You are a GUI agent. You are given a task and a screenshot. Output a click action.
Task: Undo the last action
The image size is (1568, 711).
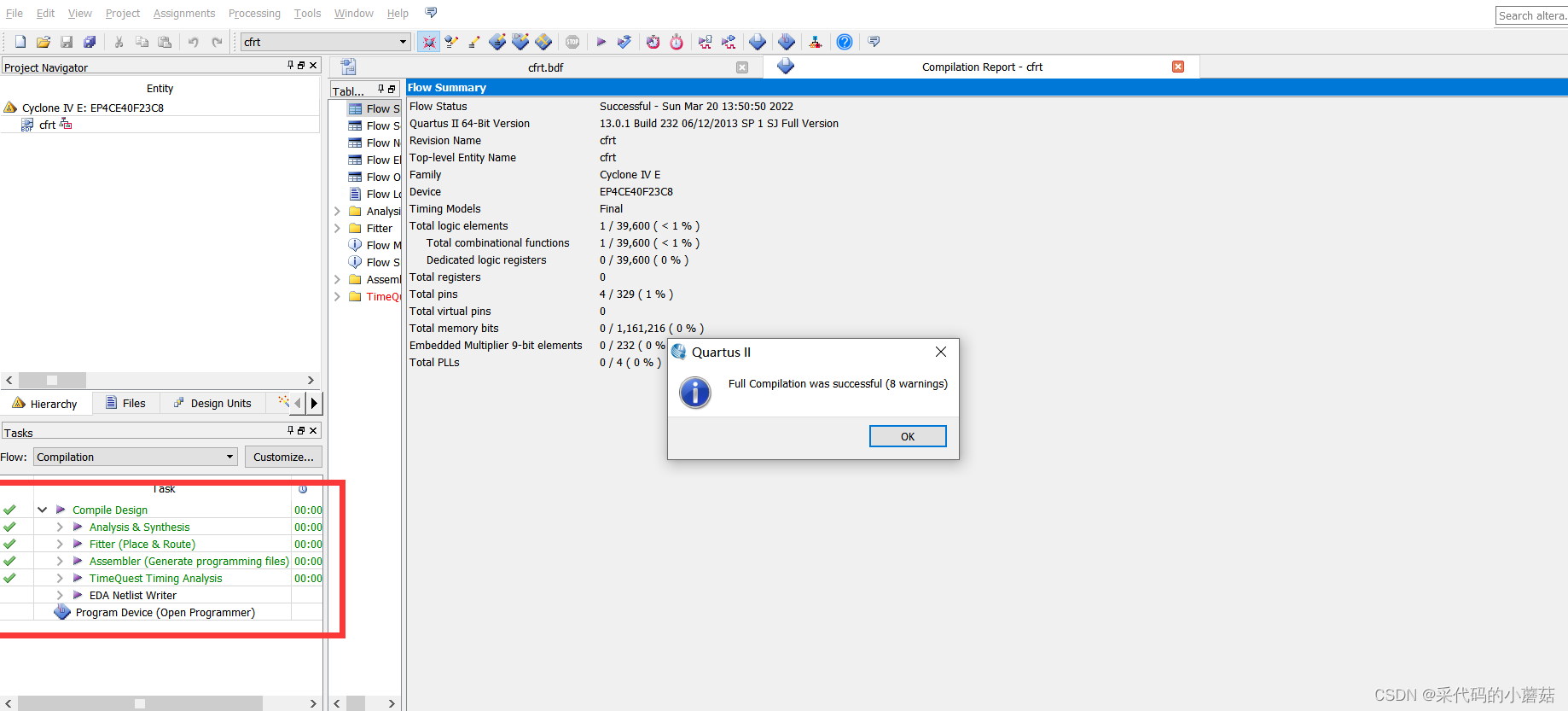(194, 42)
